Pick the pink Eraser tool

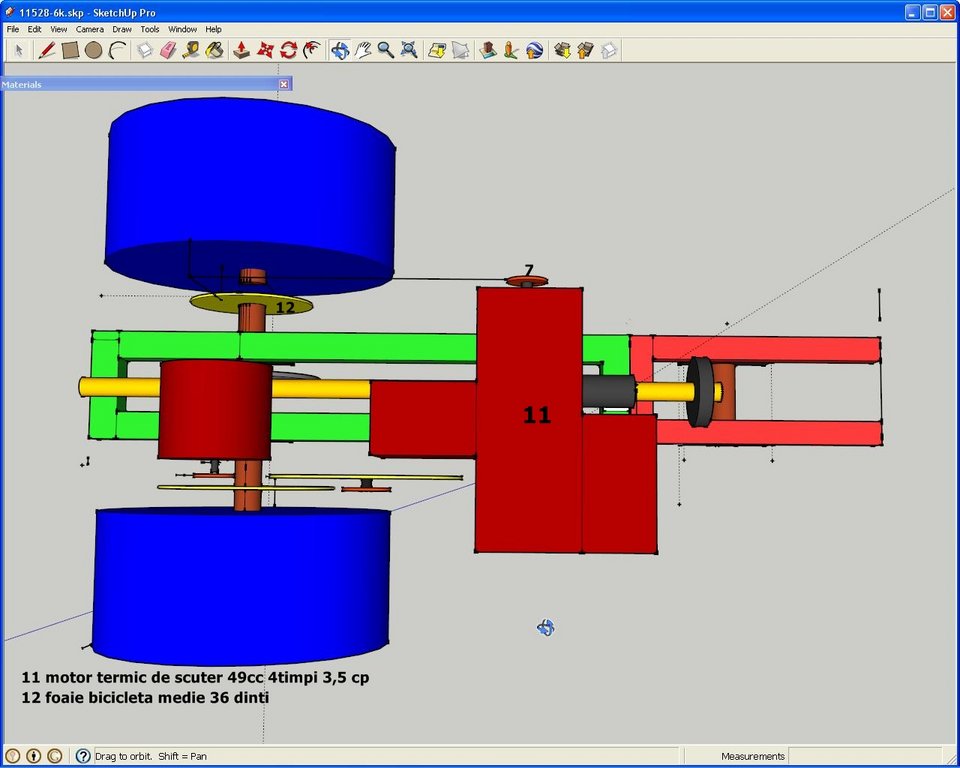pos(168,50)
